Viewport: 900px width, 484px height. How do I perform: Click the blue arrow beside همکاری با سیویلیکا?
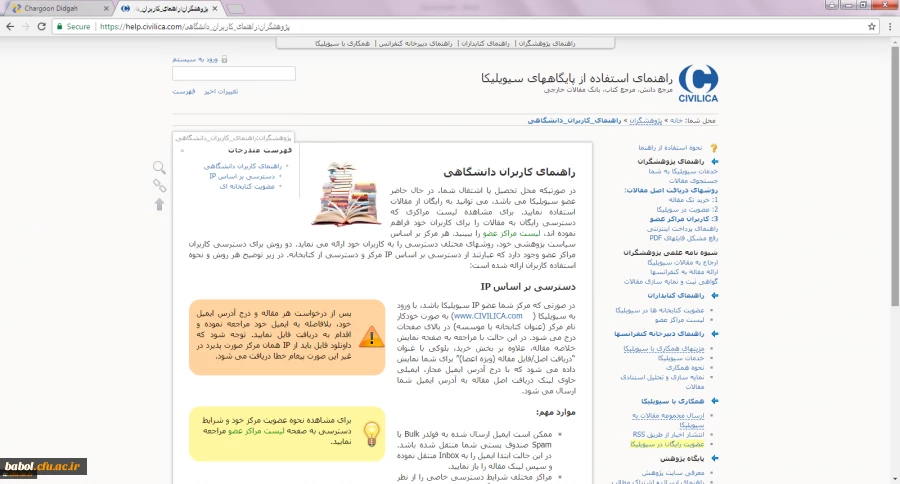[713, 401]
